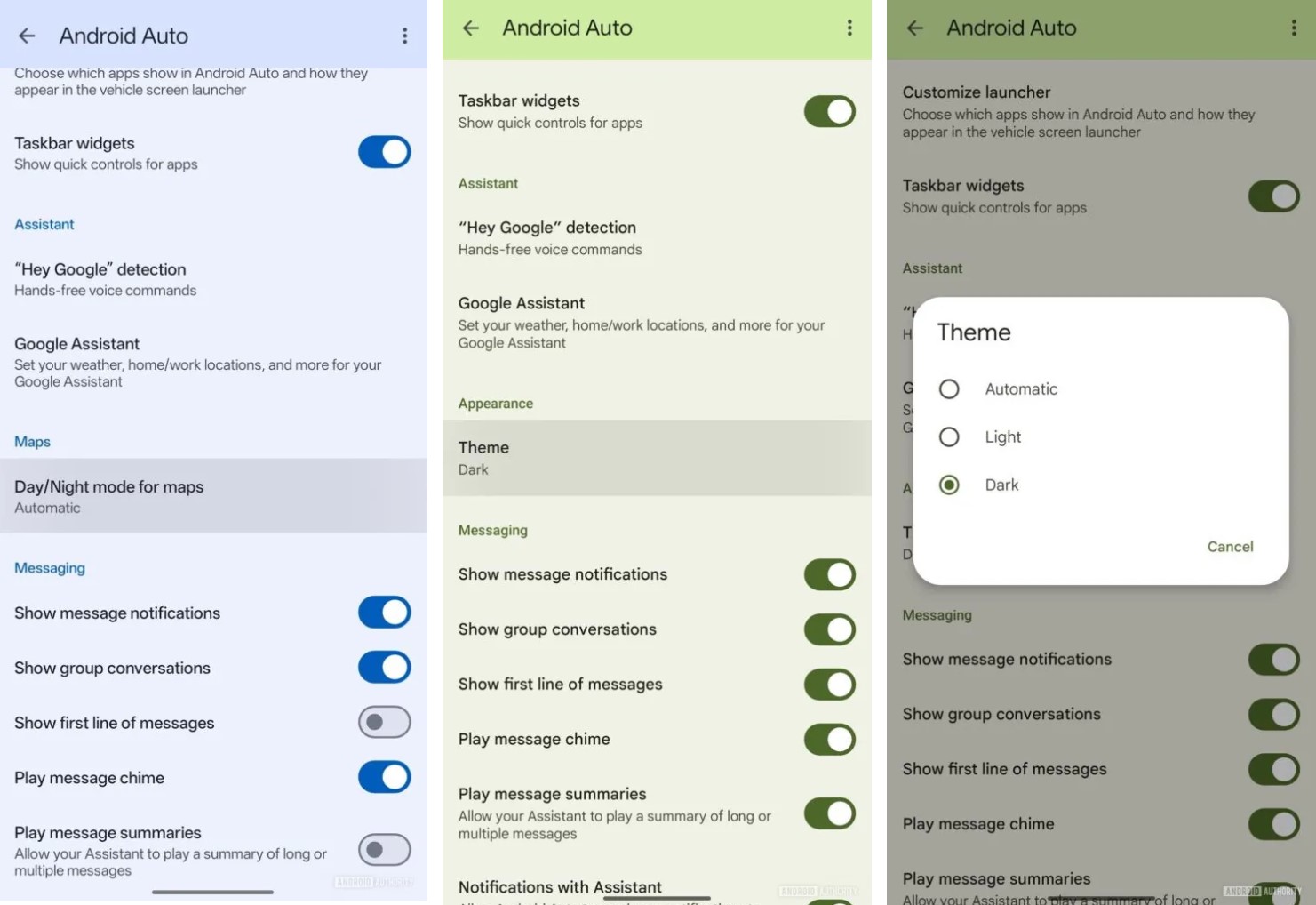Toggle Play message chime in middle screen
Viewport: 1316px width, 905px height.
coord(830,739)
